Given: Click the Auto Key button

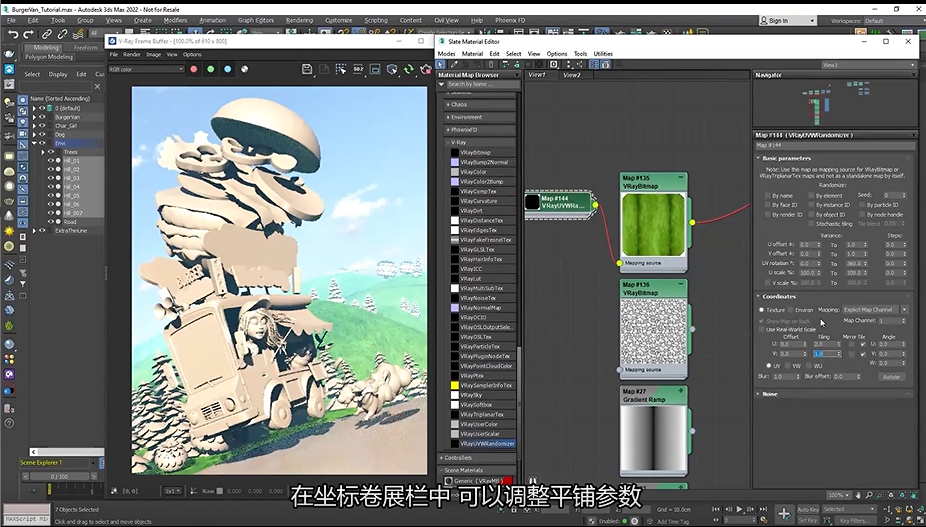Looking at the screenshot, I should click(807, 509).
